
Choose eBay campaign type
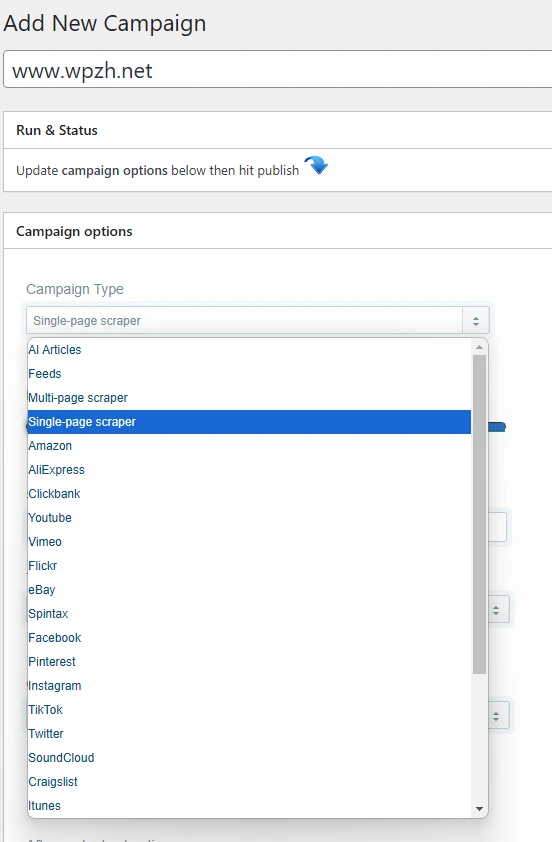click(x=249, y=590)
